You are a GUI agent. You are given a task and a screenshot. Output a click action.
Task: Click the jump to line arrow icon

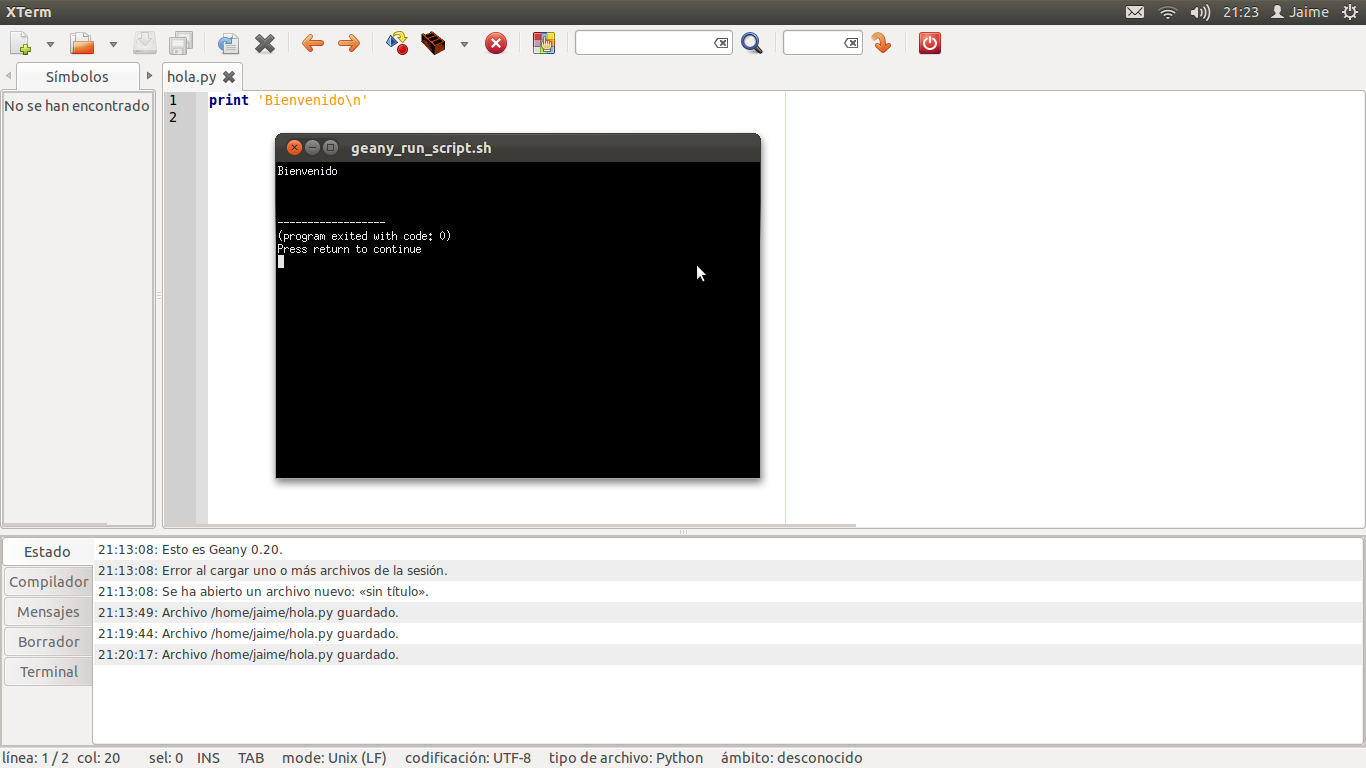[x=881, y=43]
